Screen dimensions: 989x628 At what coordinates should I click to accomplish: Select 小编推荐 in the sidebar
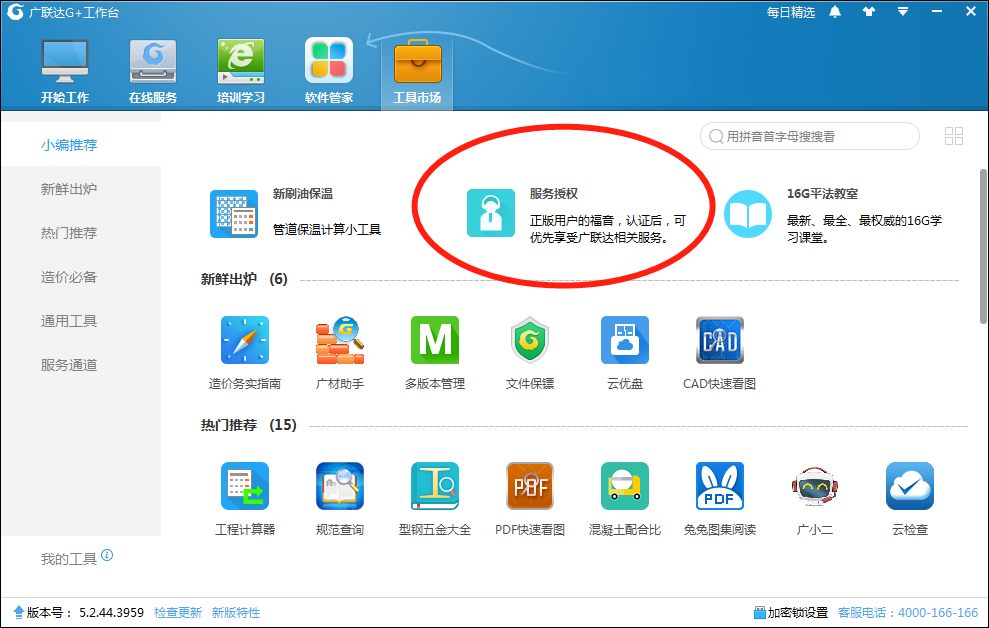click(x=69, y=145)
